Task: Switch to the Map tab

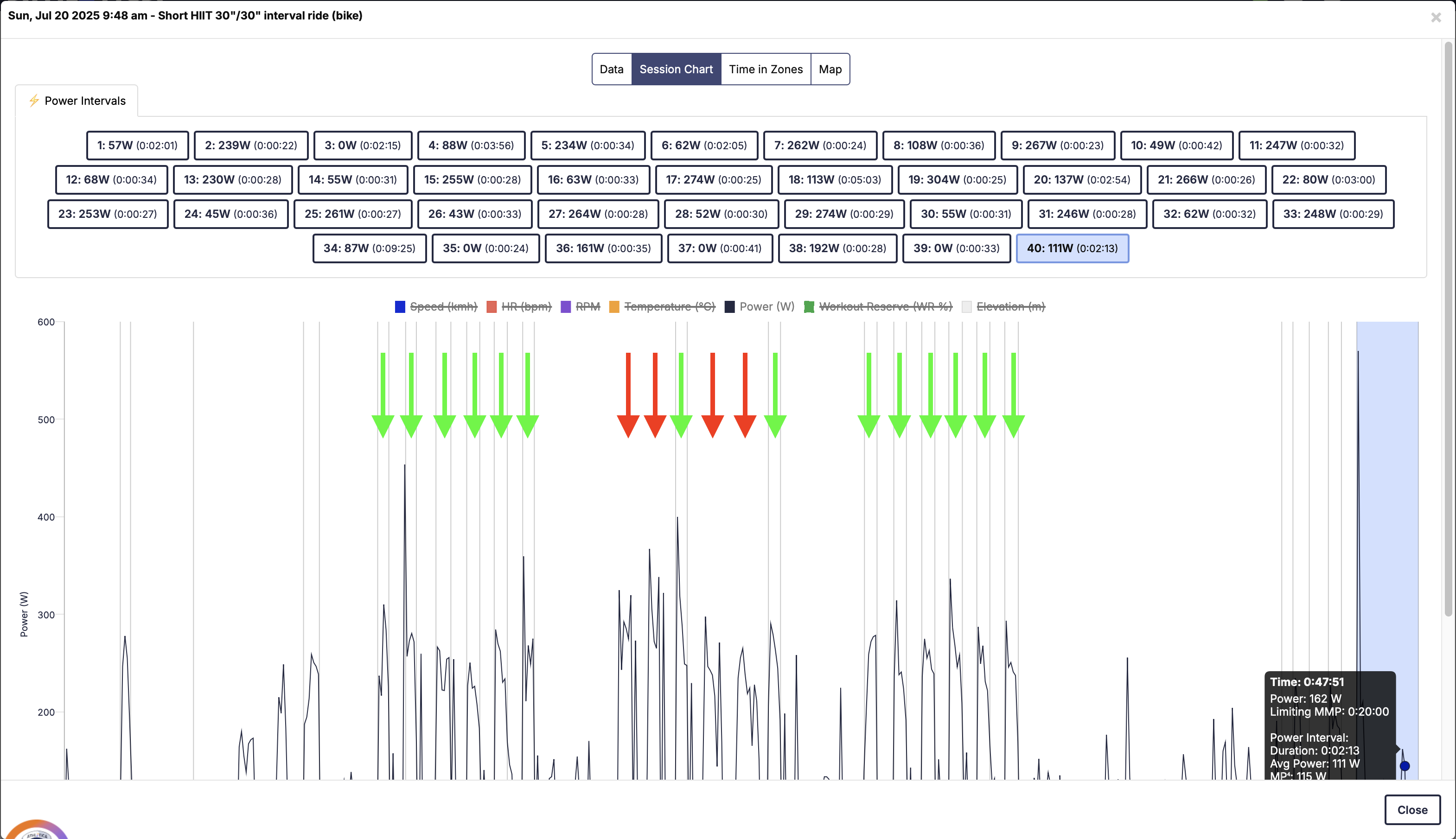Action: pyautogui.click(x=830, y=69)
